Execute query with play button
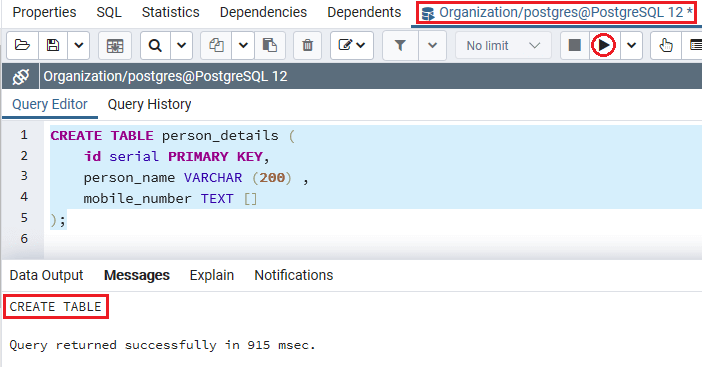702x367 pixels. [x=604, y=45]
